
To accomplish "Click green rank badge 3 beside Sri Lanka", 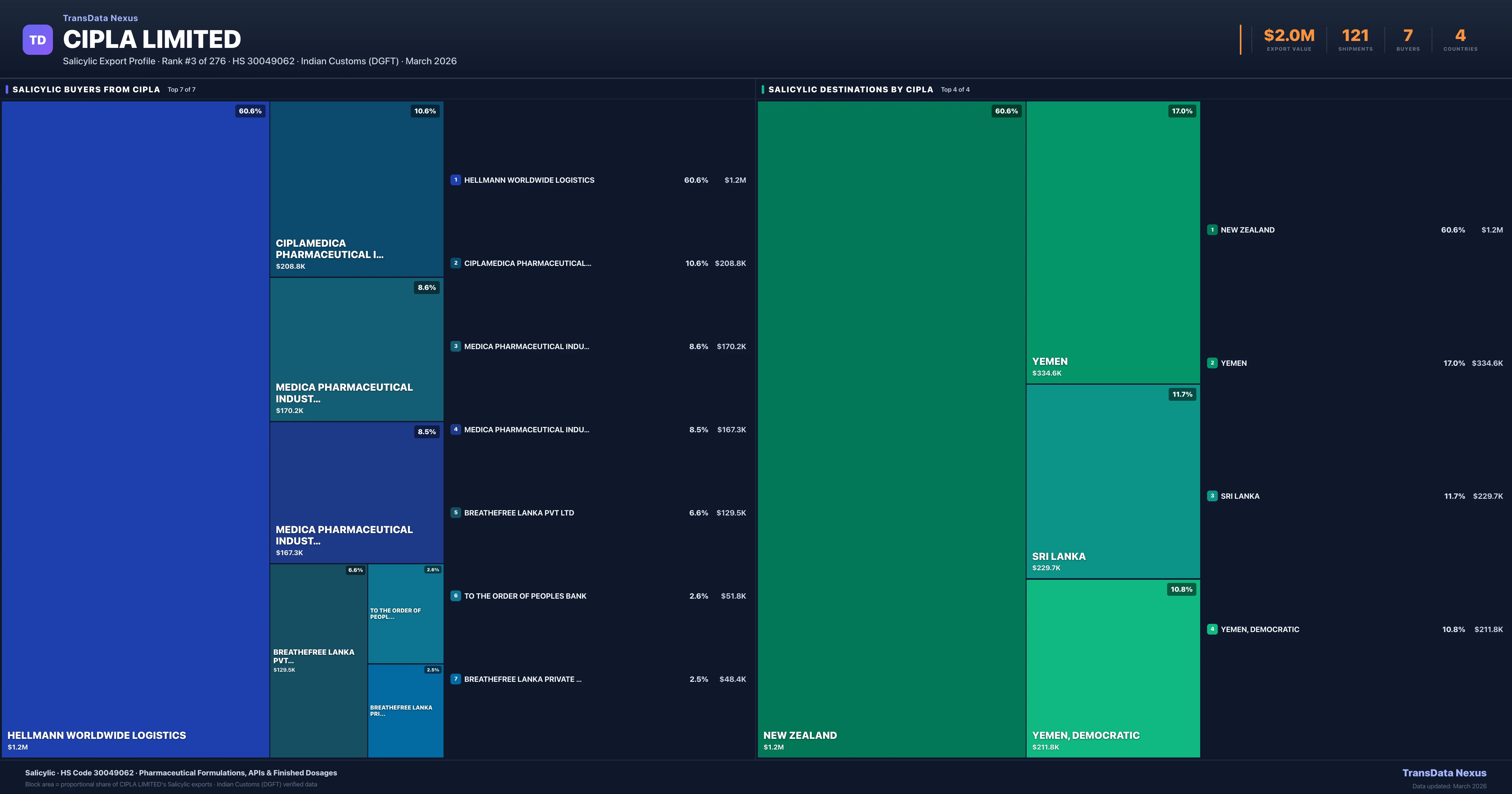I will coord(1212,496).
